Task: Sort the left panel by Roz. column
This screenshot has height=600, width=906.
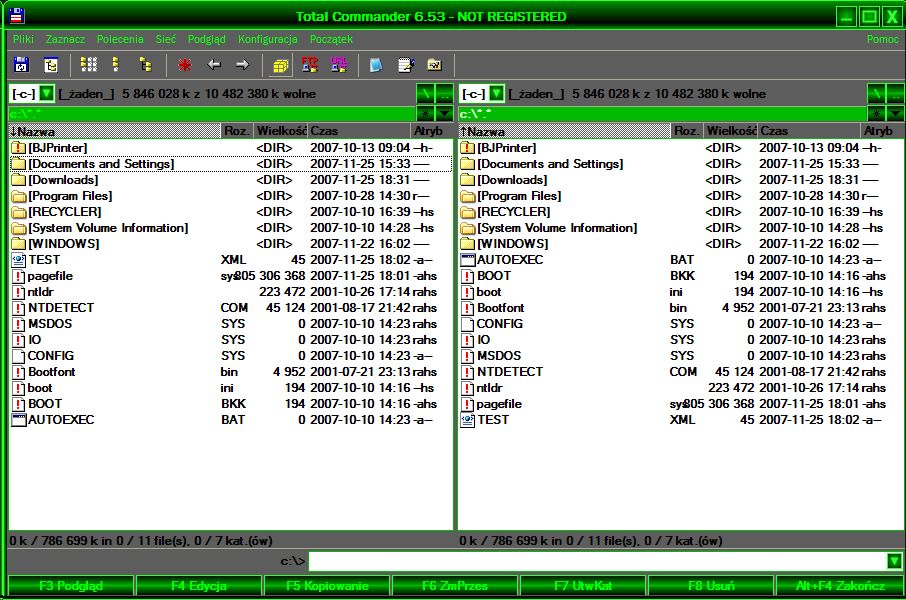Action: tap(237, 131)
